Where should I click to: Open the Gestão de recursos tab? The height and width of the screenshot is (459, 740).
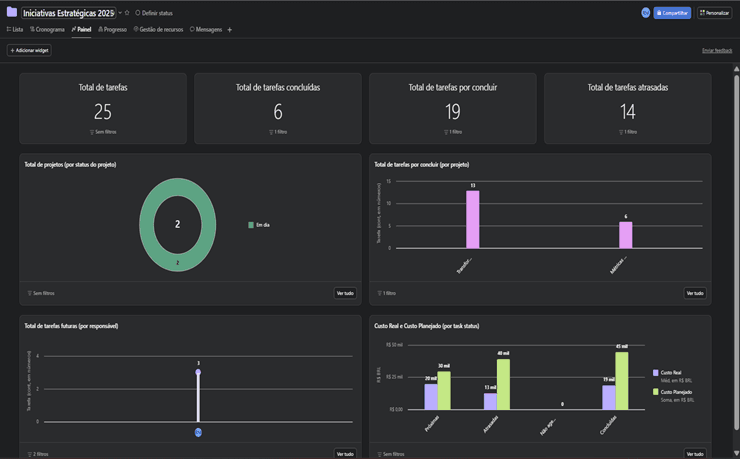[x=158, y=30]
